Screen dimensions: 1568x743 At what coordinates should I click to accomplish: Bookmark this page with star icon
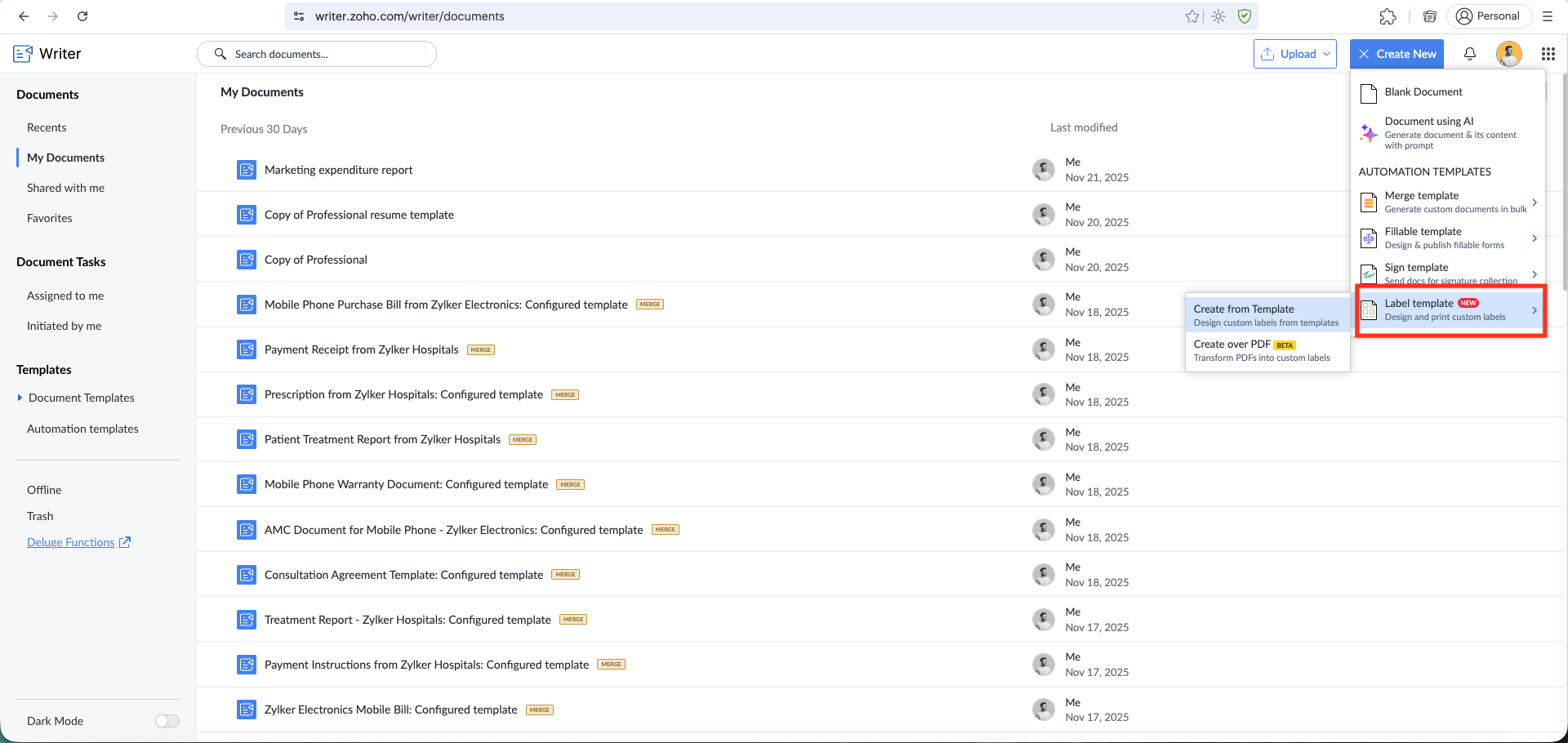coord(1192,16)
